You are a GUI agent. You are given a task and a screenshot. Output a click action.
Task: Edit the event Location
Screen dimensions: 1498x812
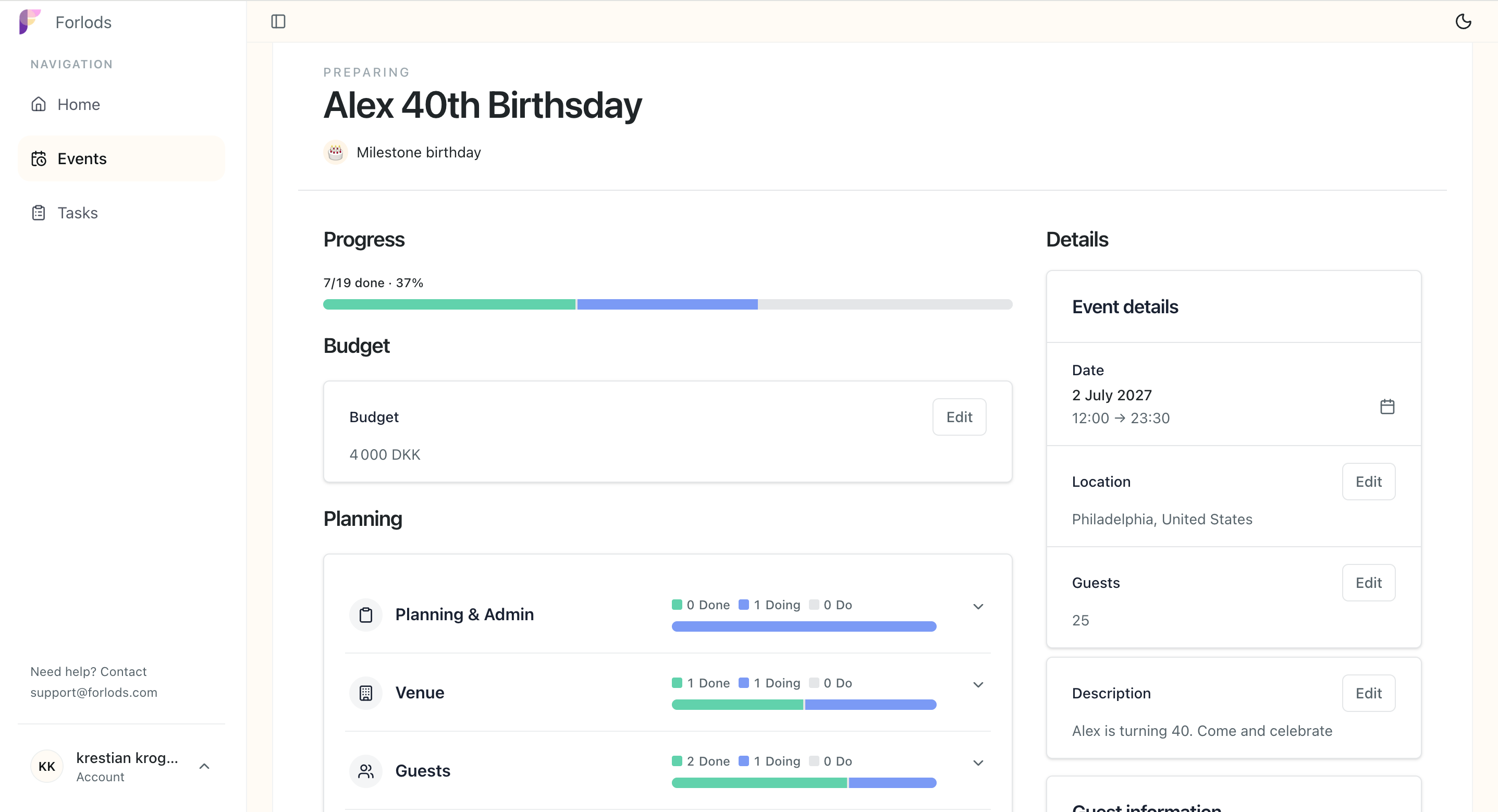(x=1368, y=482)
